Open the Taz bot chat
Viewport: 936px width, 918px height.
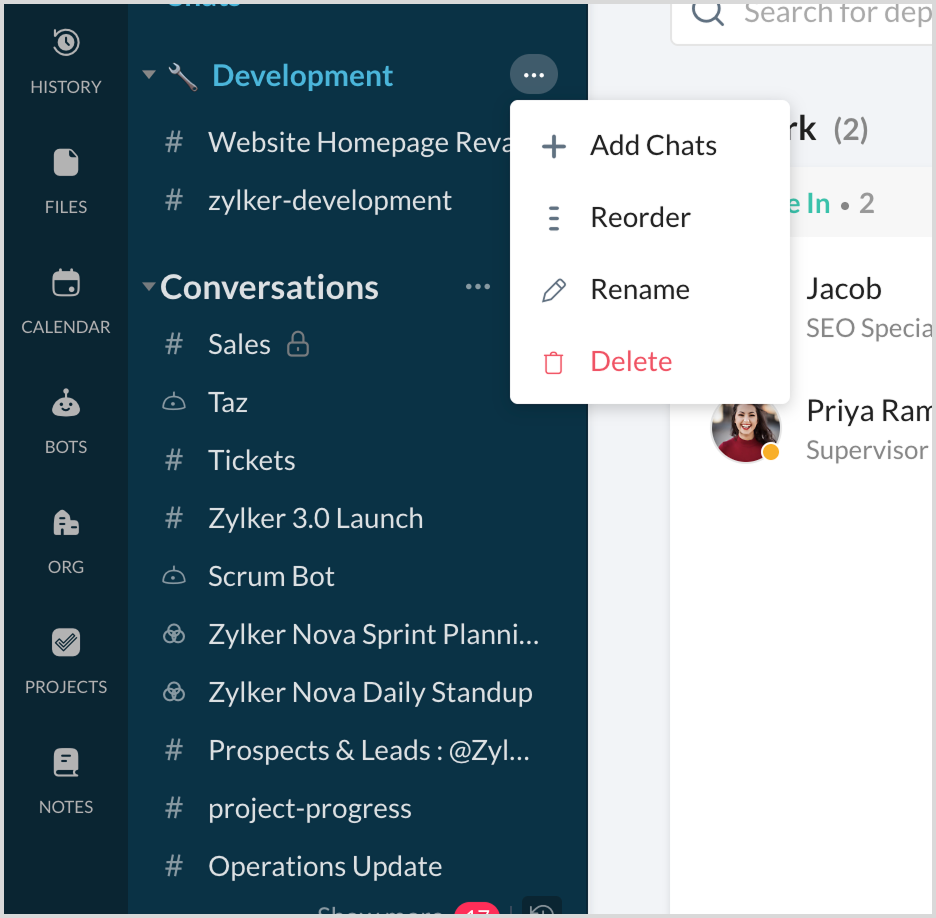click(228, 403)
